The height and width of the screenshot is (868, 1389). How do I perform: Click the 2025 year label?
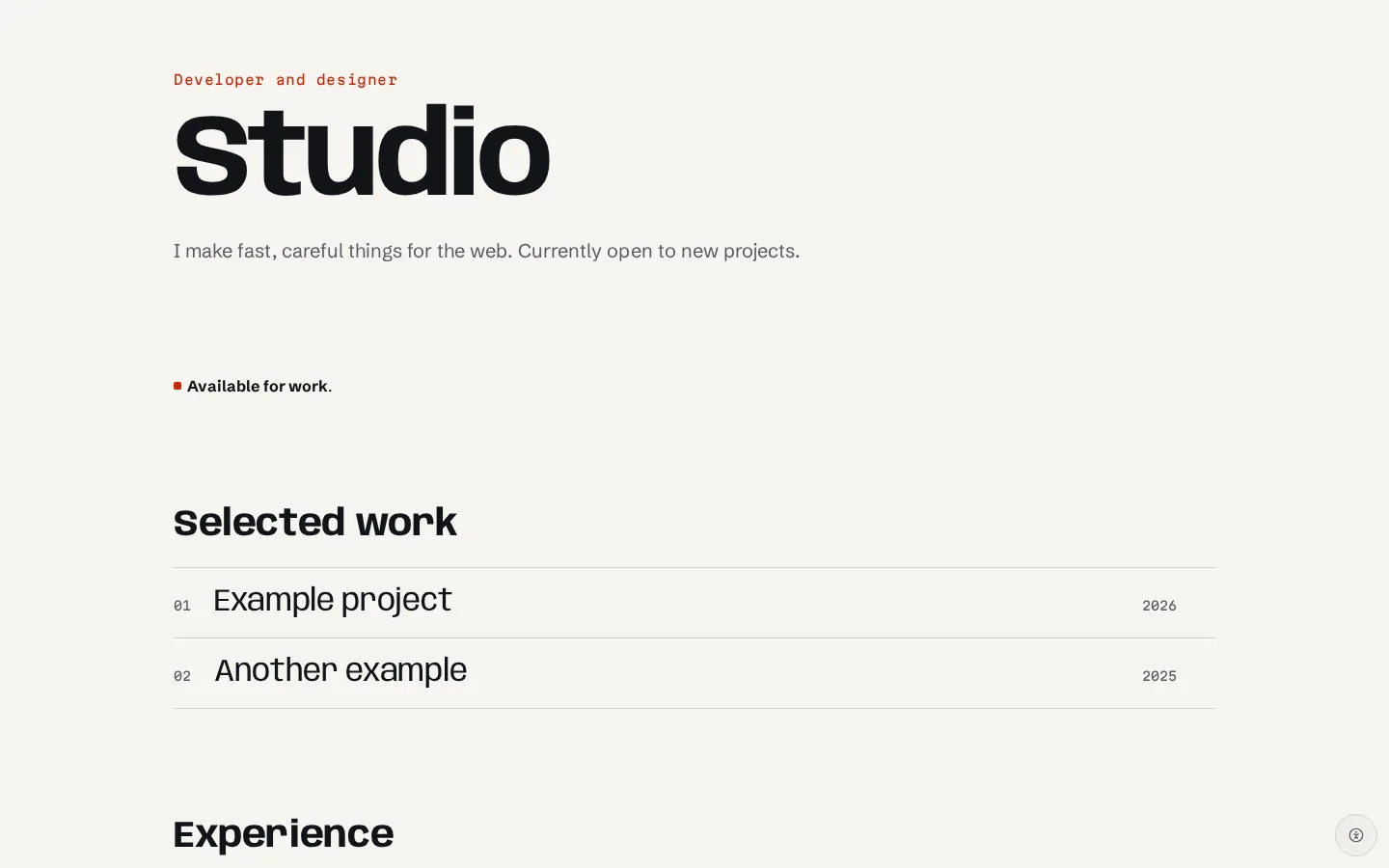pos(1158,676)
